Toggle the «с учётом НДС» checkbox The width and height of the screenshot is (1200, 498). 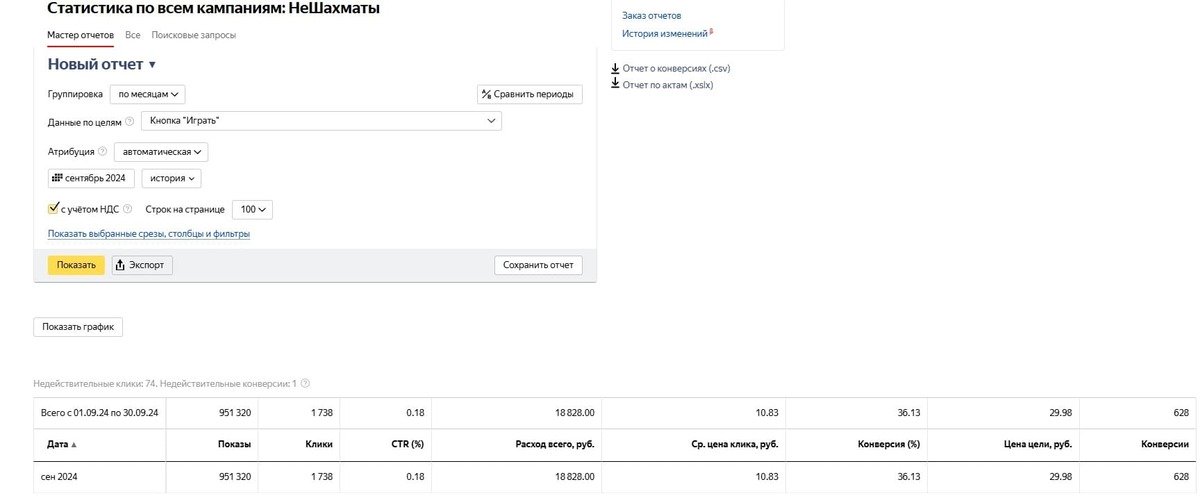[x=54, y=209]
